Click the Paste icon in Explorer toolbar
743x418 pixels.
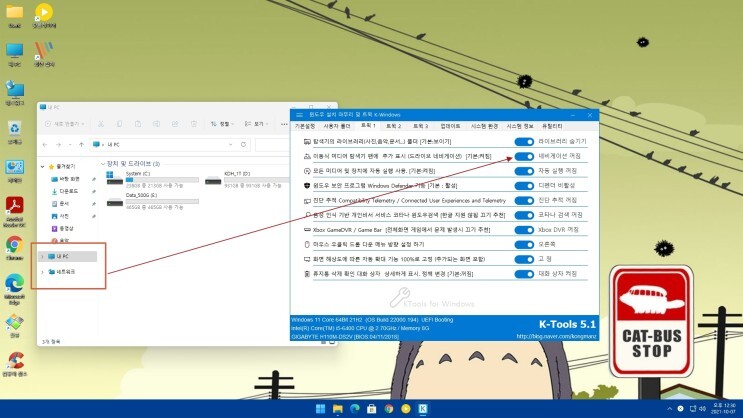138,124
